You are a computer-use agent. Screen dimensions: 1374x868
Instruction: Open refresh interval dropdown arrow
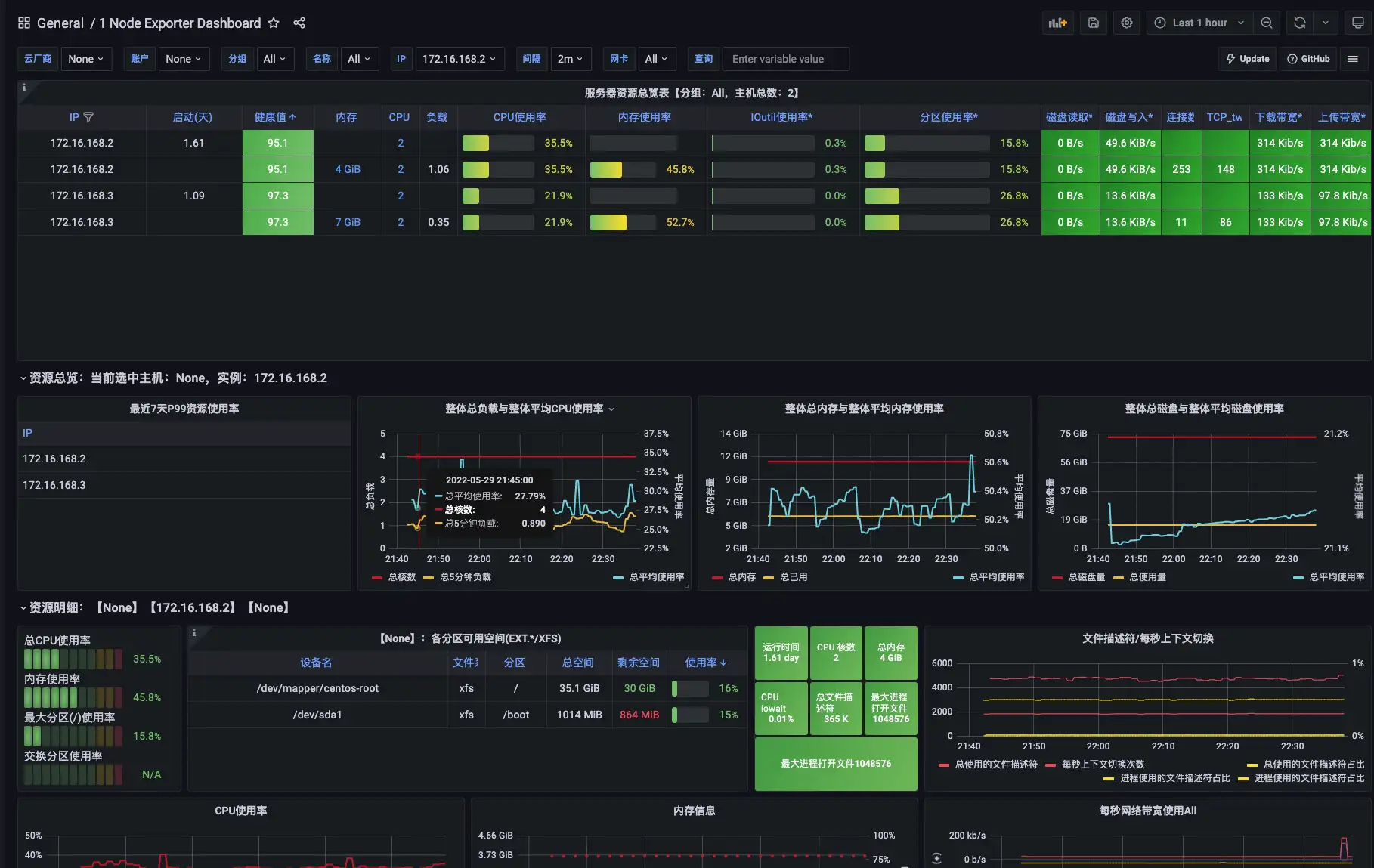[x=1326, y=23]
